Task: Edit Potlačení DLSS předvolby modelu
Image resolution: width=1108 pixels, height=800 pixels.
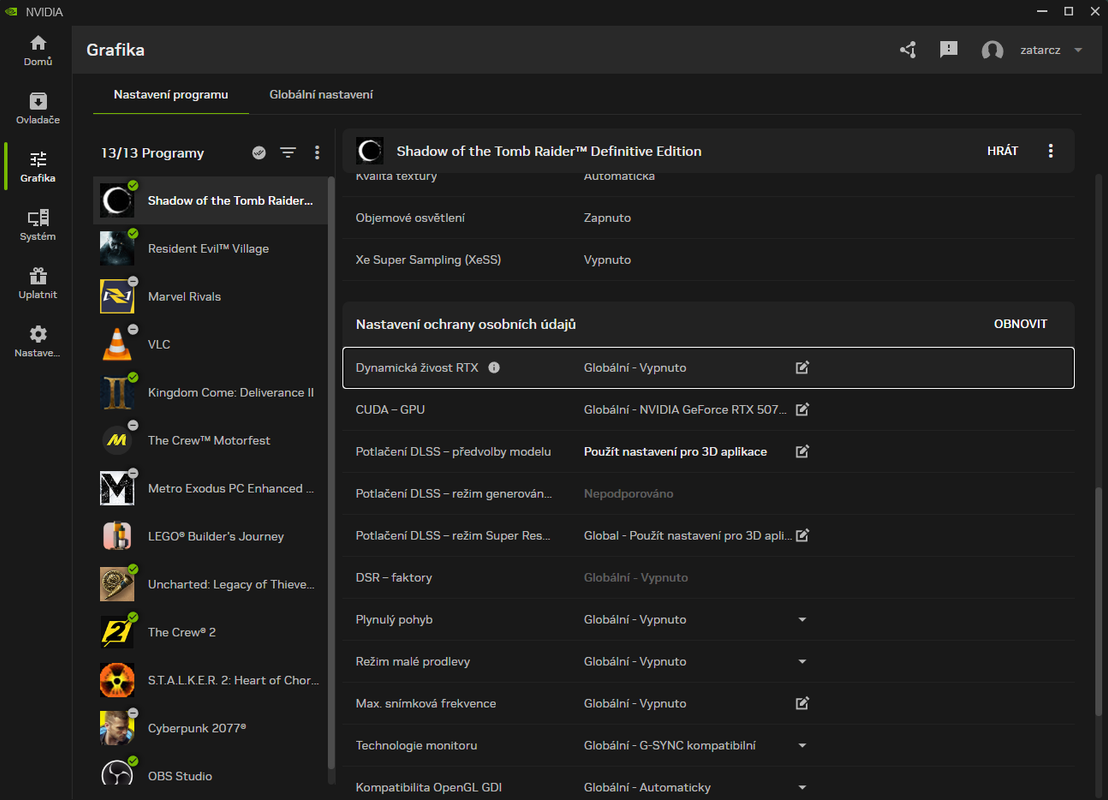Action: (802, 452)
